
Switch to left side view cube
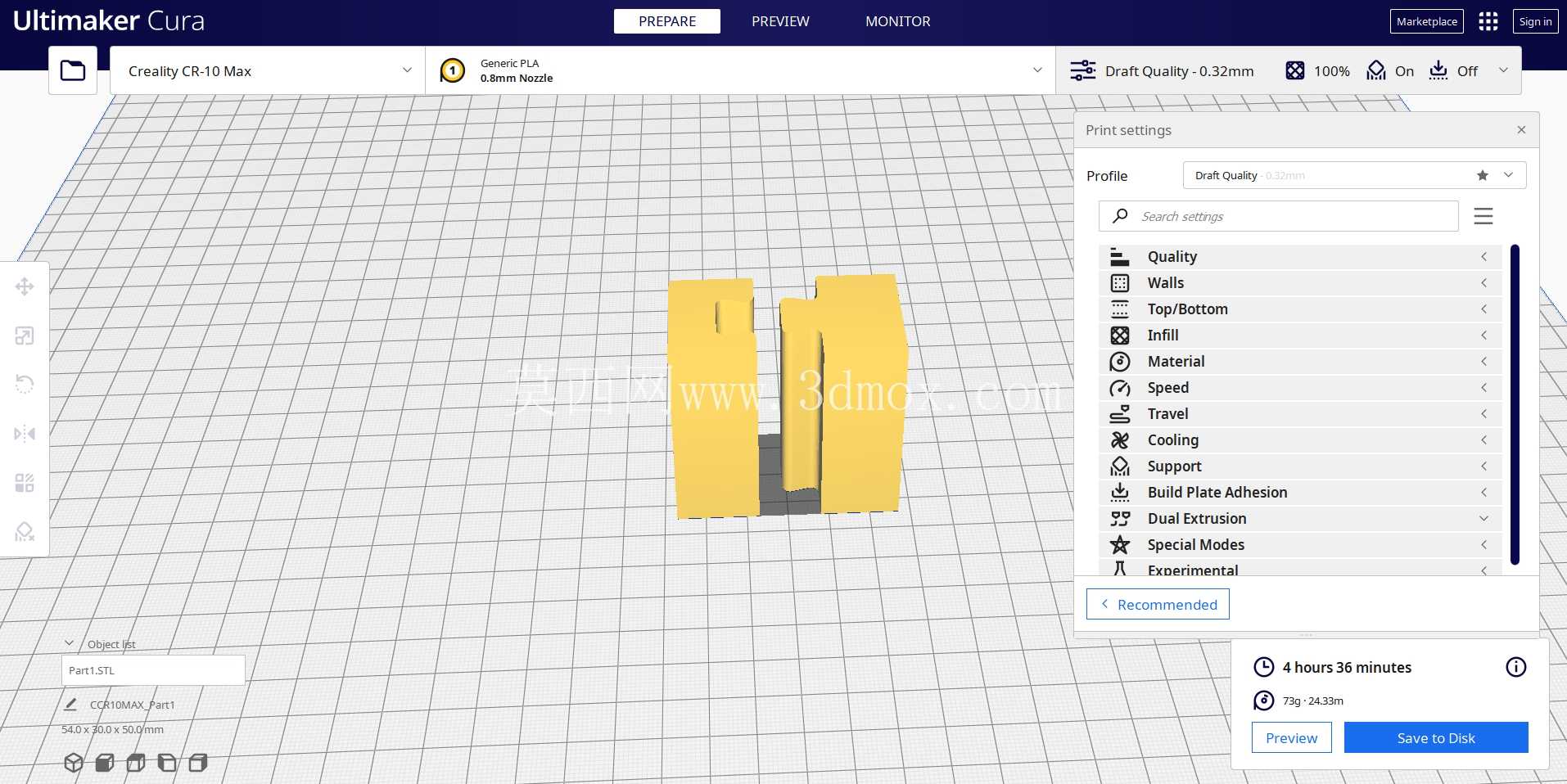pyautogui.click(x=167, y=763)
